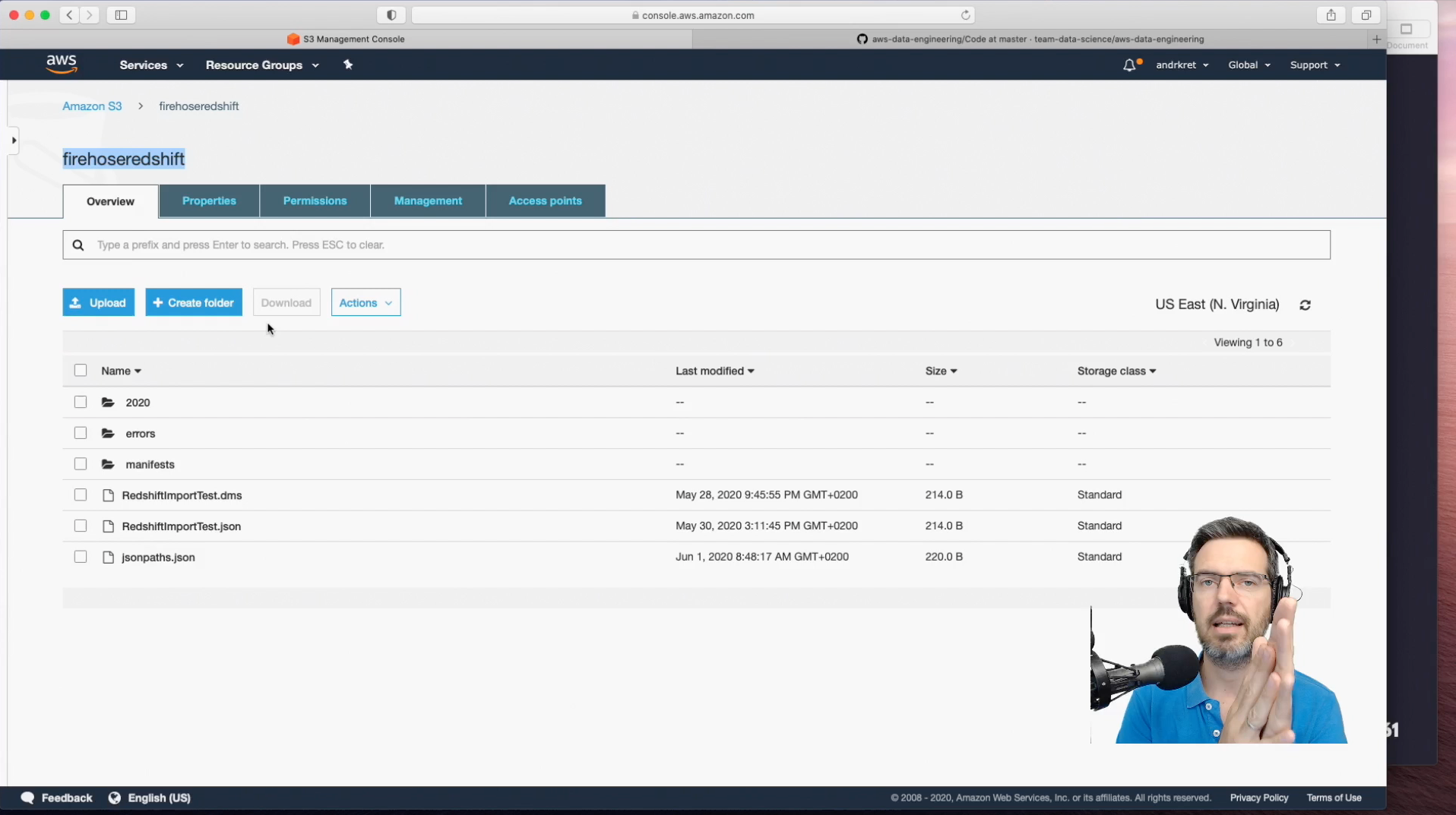Image resolution: width=1456 pixels, height=815 pixels.
Task: Click the search magnifier icon
Action: (78, 245)
